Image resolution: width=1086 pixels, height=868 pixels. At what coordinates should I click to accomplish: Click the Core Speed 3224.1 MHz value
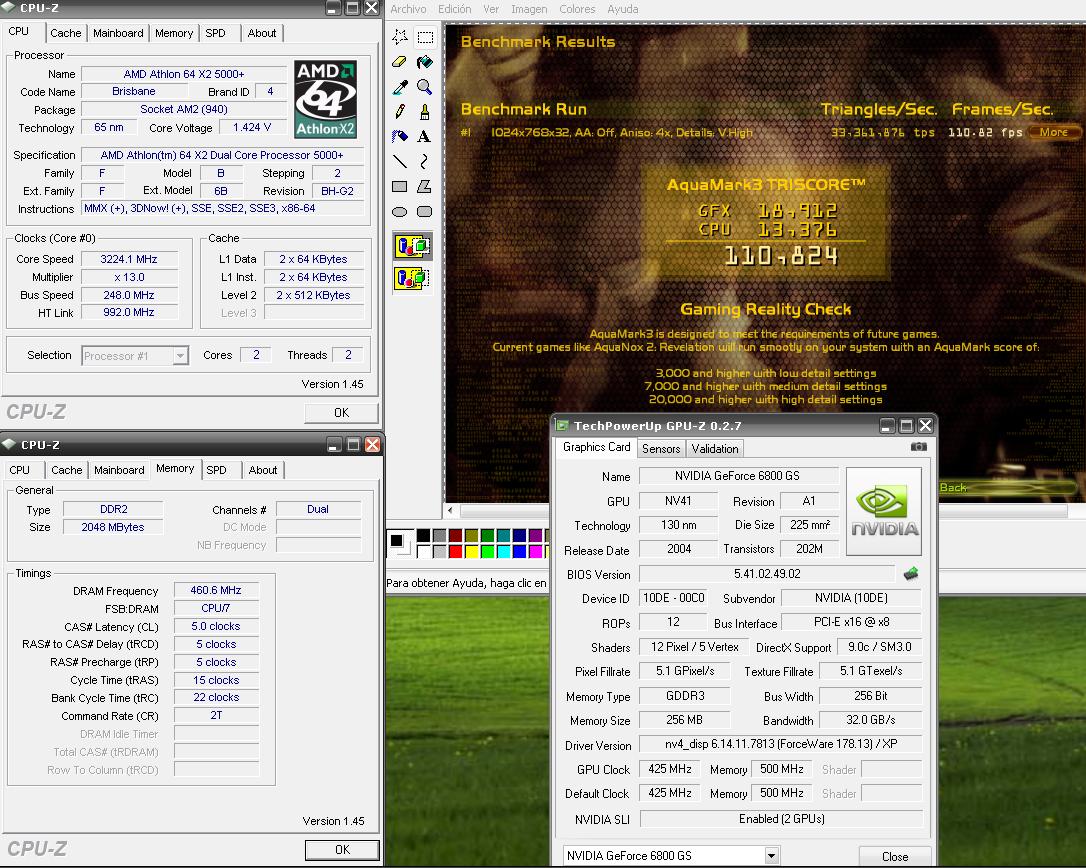[129, 259]
